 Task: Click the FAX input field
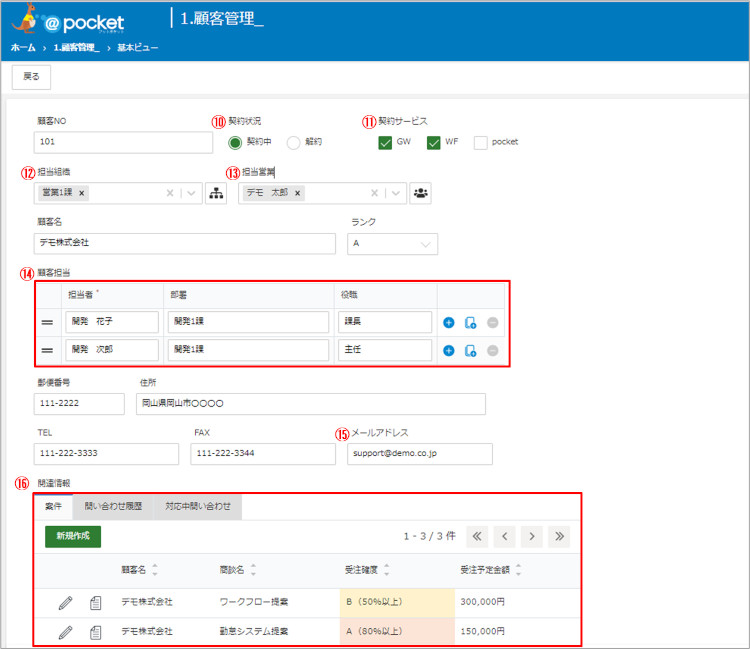[x=263, y=454]
